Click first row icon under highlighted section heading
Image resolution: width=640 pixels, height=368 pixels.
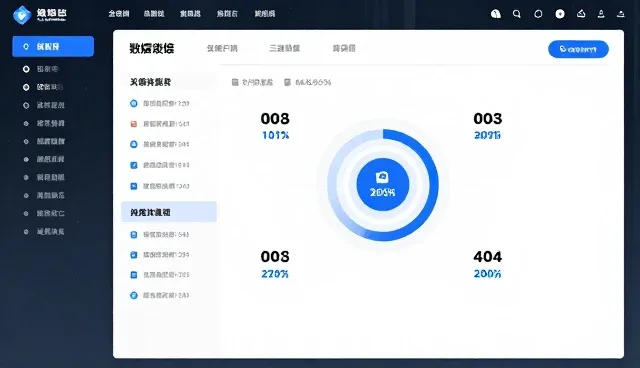[133, 235]
